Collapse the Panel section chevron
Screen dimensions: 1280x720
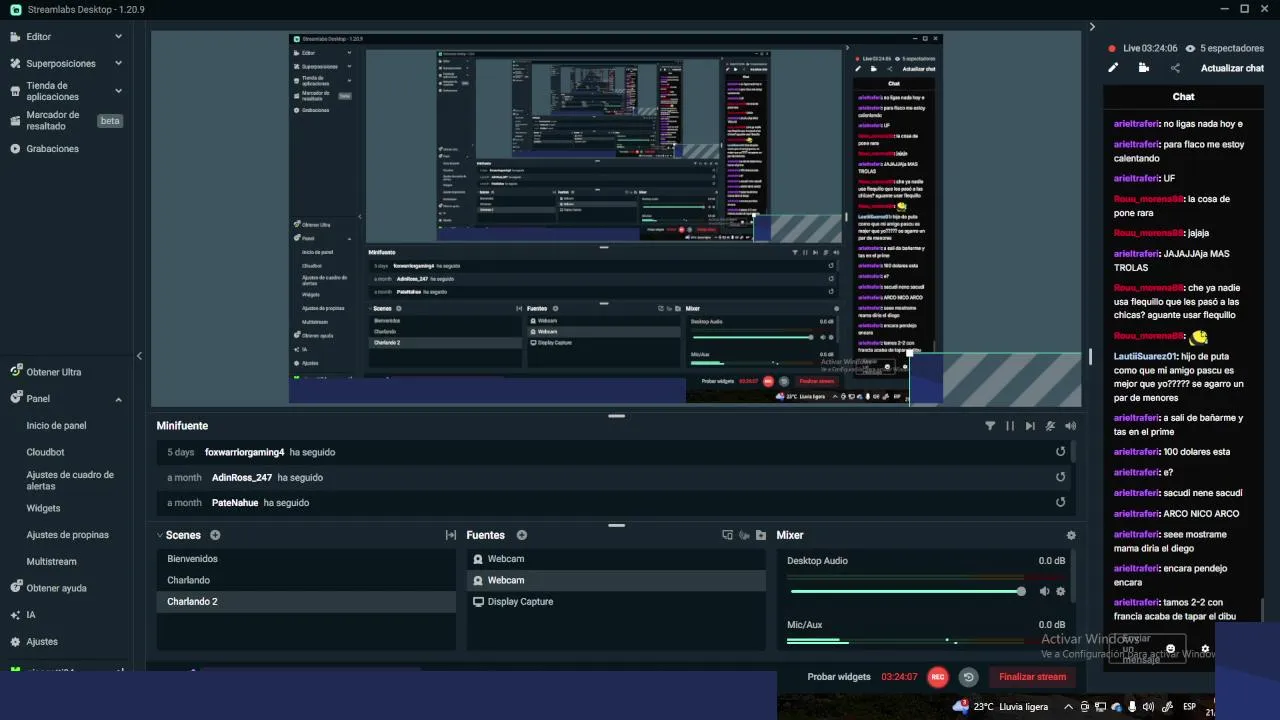click(118, 399)
